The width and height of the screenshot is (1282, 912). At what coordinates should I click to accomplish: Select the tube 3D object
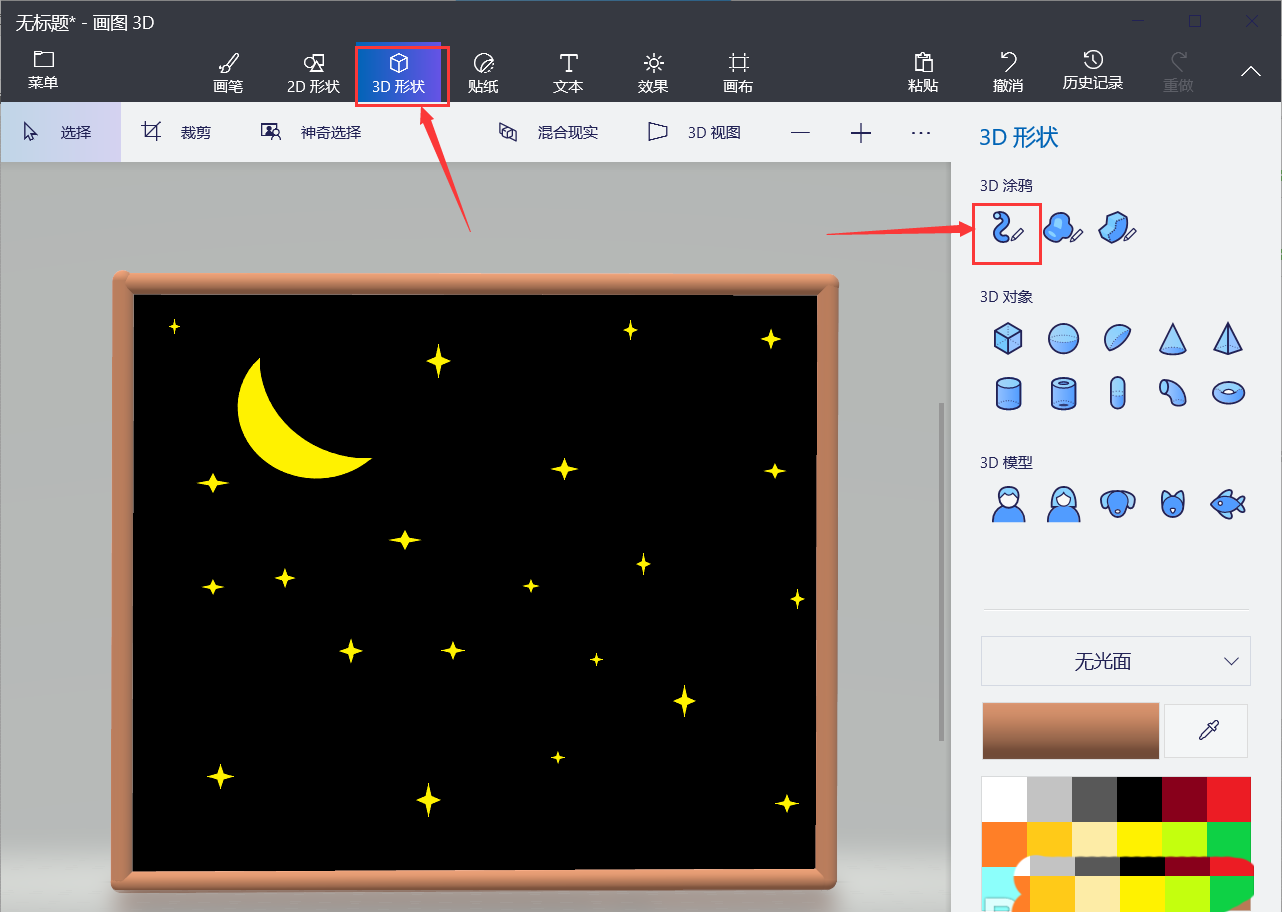(1063, 393)
